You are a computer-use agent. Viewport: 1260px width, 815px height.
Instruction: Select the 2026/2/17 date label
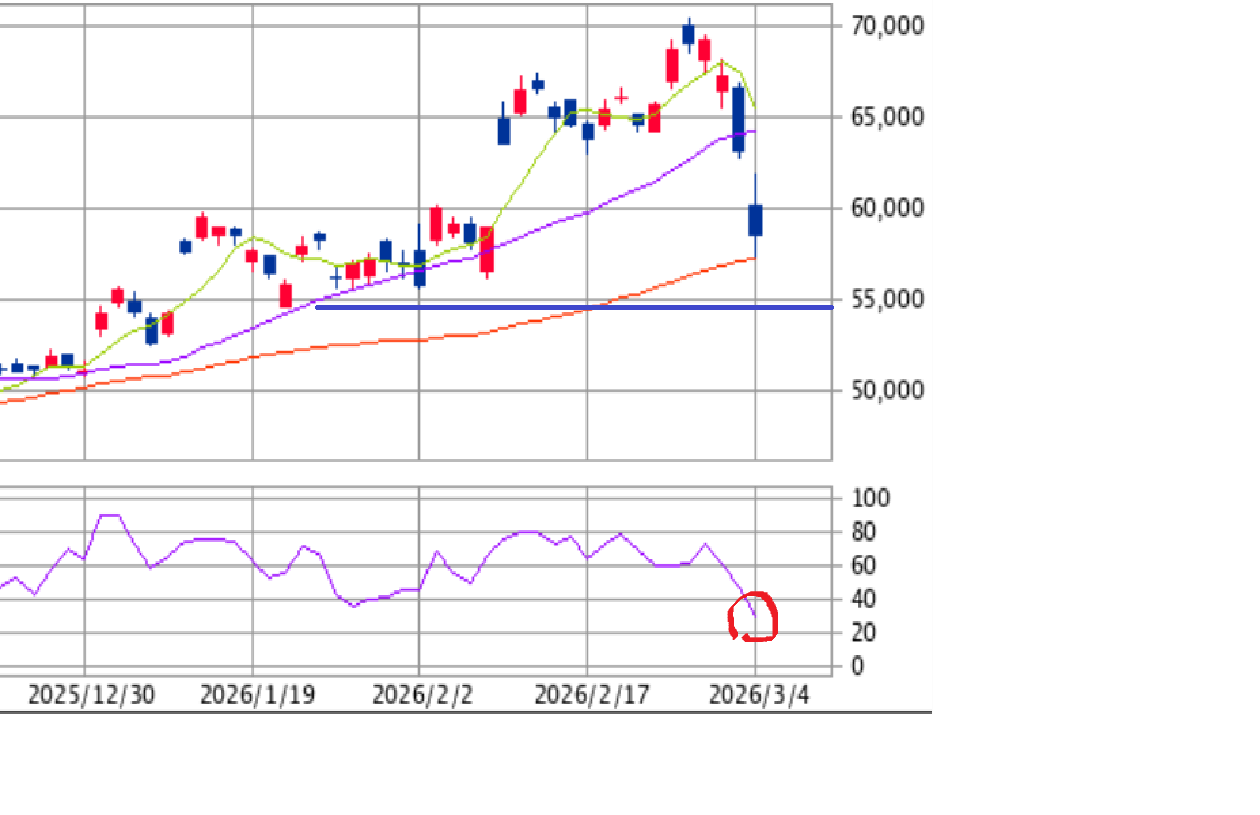591,695
